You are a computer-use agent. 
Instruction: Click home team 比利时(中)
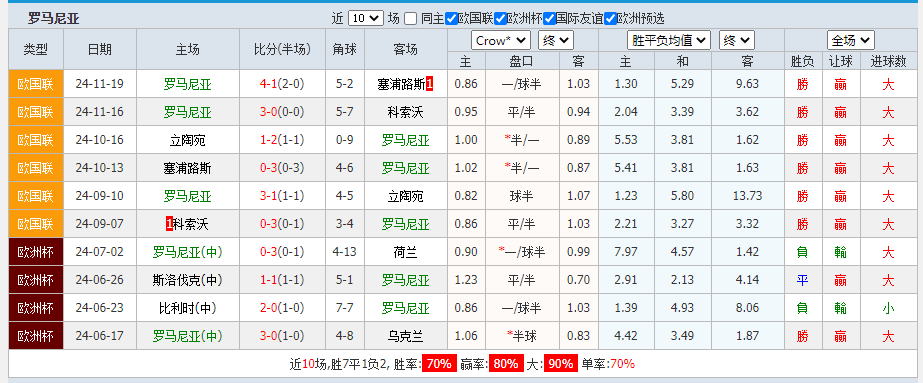point(187,308)
